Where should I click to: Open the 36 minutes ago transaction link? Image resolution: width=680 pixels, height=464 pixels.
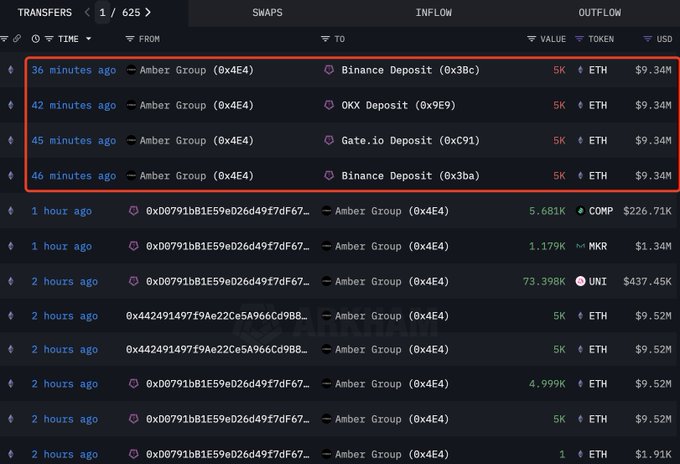point(74,70)
